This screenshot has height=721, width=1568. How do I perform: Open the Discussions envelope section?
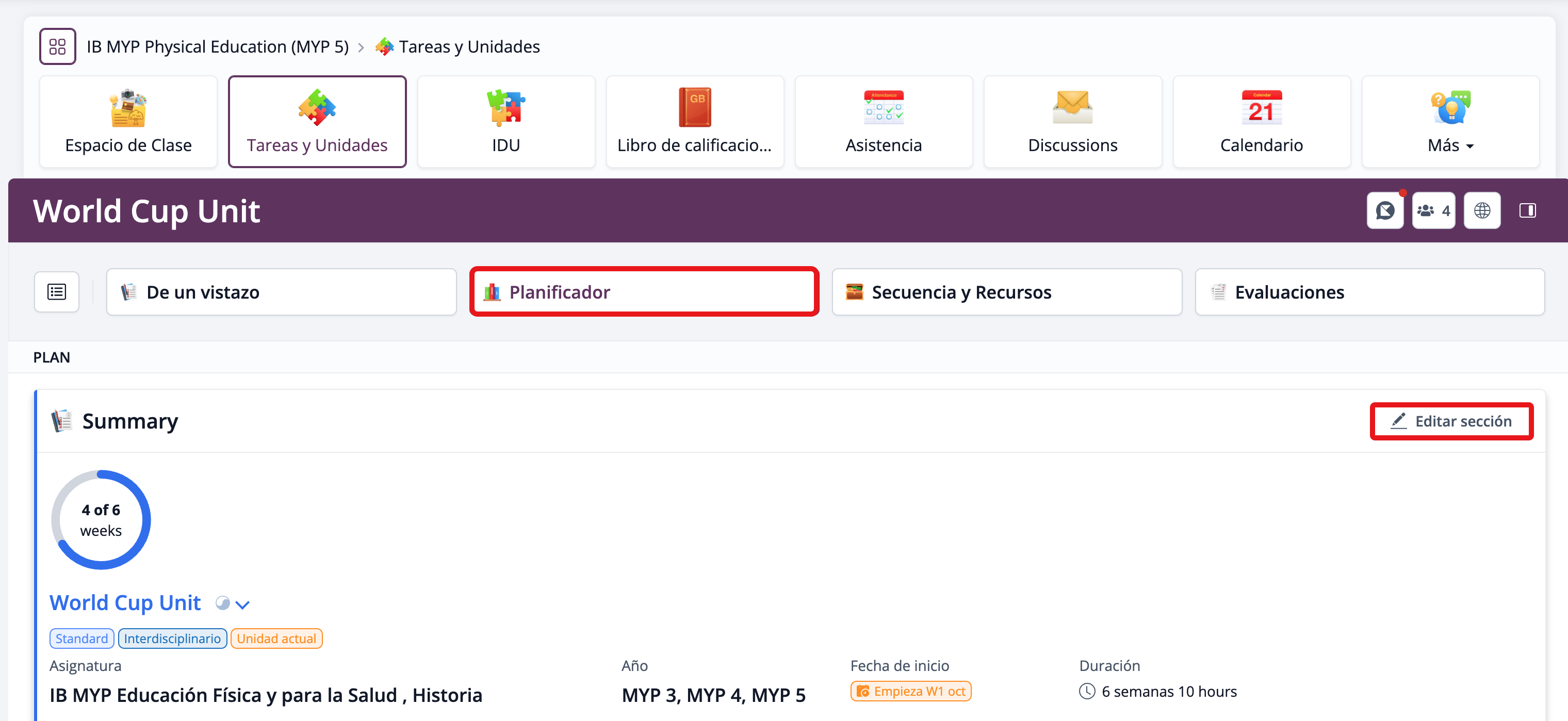(x=1072, y=122)
